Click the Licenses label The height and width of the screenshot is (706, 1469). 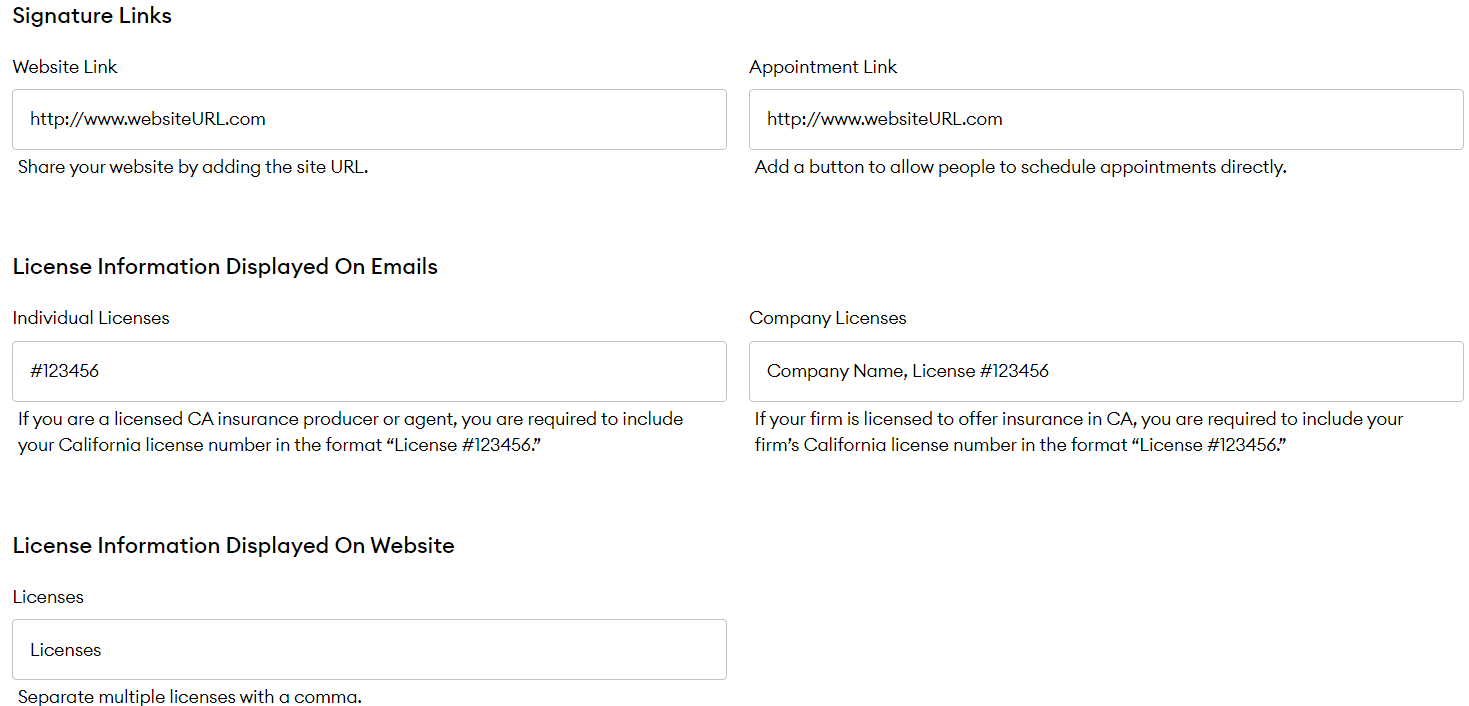[x=48, y=596]
